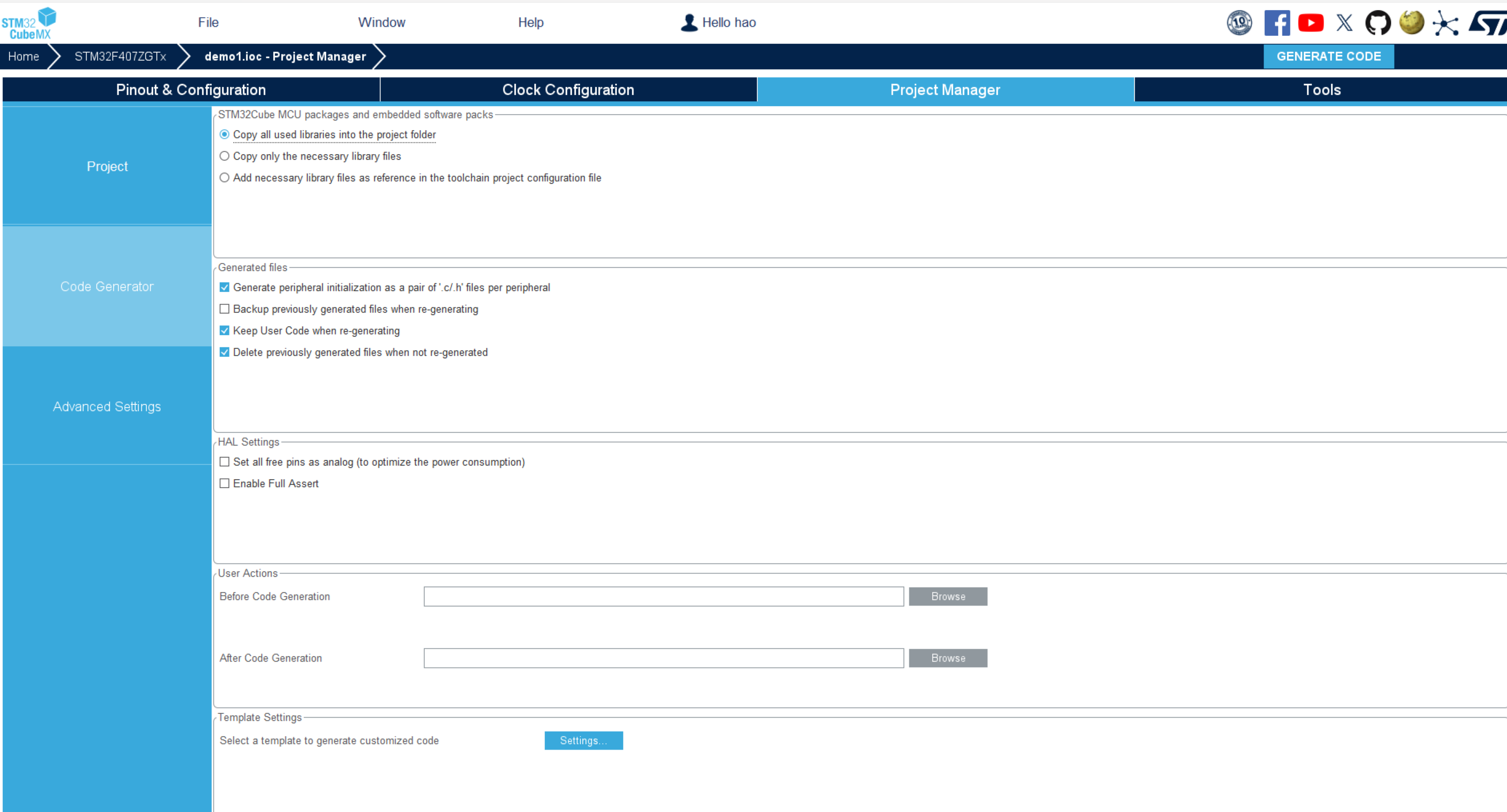Open the 10-year anniversary badge icon
Viewport: 1507px width, 812px height.
pyautogui.click(x=1239, y=23)
